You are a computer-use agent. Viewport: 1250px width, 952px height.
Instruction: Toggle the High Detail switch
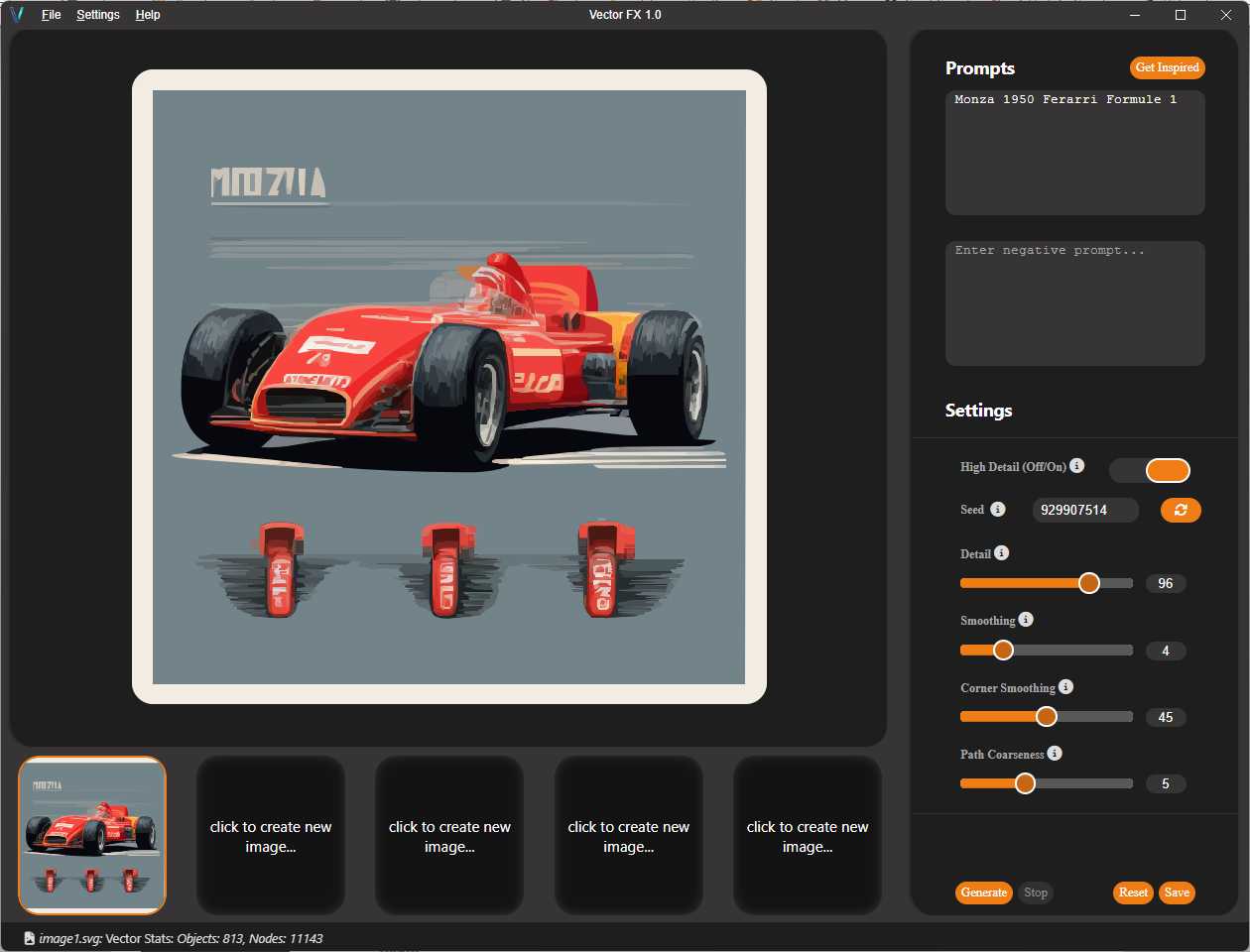pos(1150,470)
